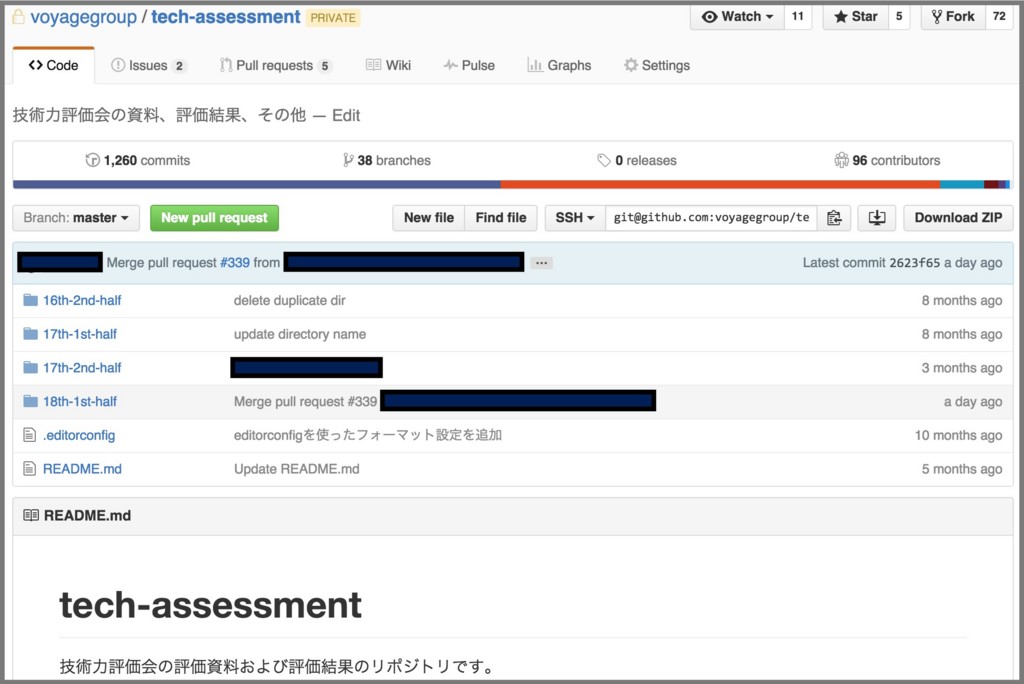Open 'update directory name' commit message

click(300, 334)
